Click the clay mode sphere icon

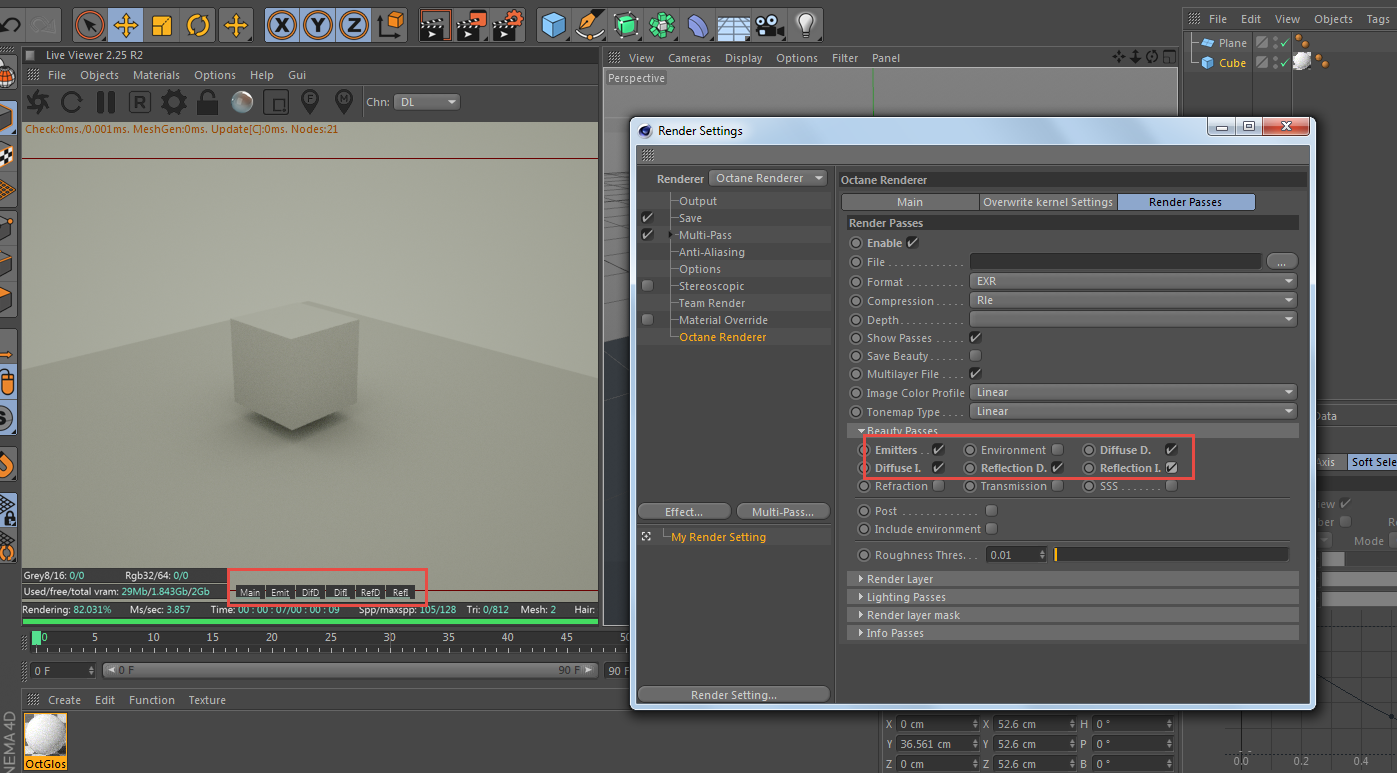242,102
